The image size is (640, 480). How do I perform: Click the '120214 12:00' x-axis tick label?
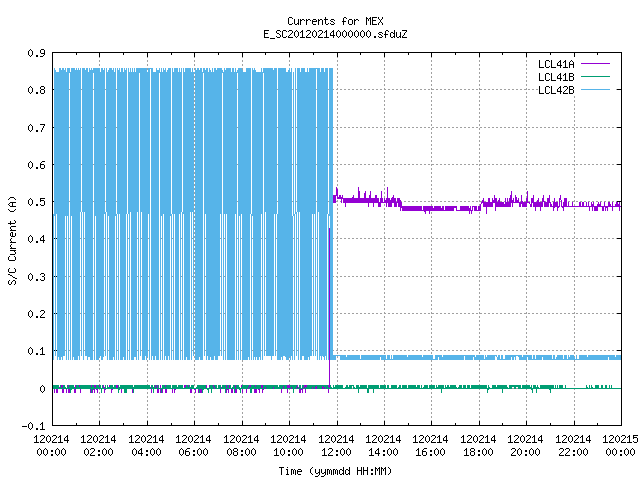pos(336,446)
